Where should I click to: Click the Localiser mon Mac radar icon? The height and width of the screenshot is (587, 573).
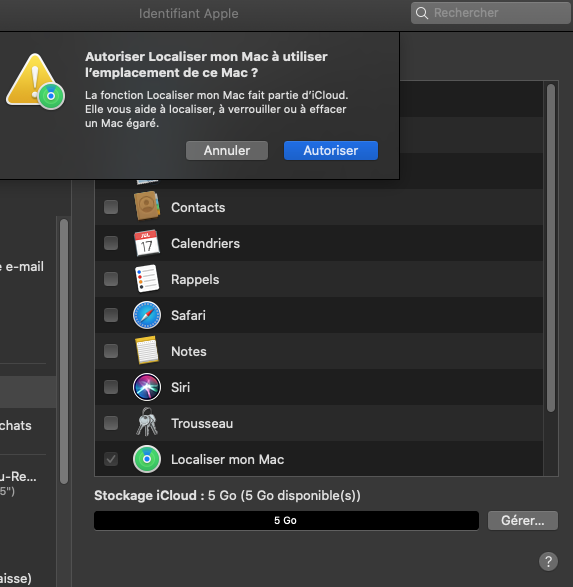coord(147,459)
